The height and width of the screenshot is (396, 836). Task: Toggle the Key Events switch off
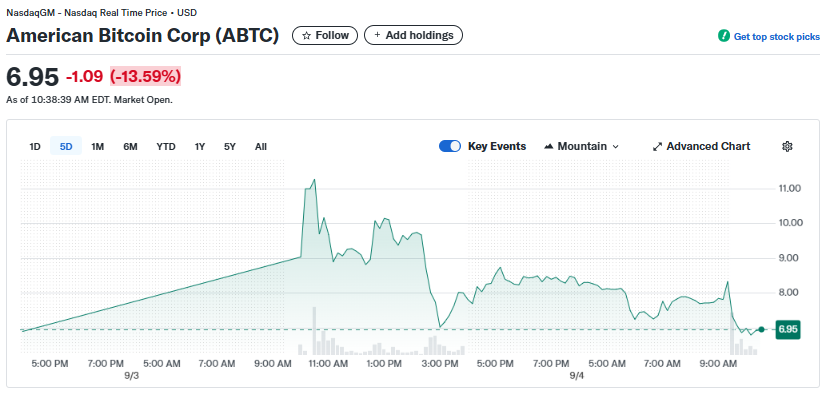[450, 146]
